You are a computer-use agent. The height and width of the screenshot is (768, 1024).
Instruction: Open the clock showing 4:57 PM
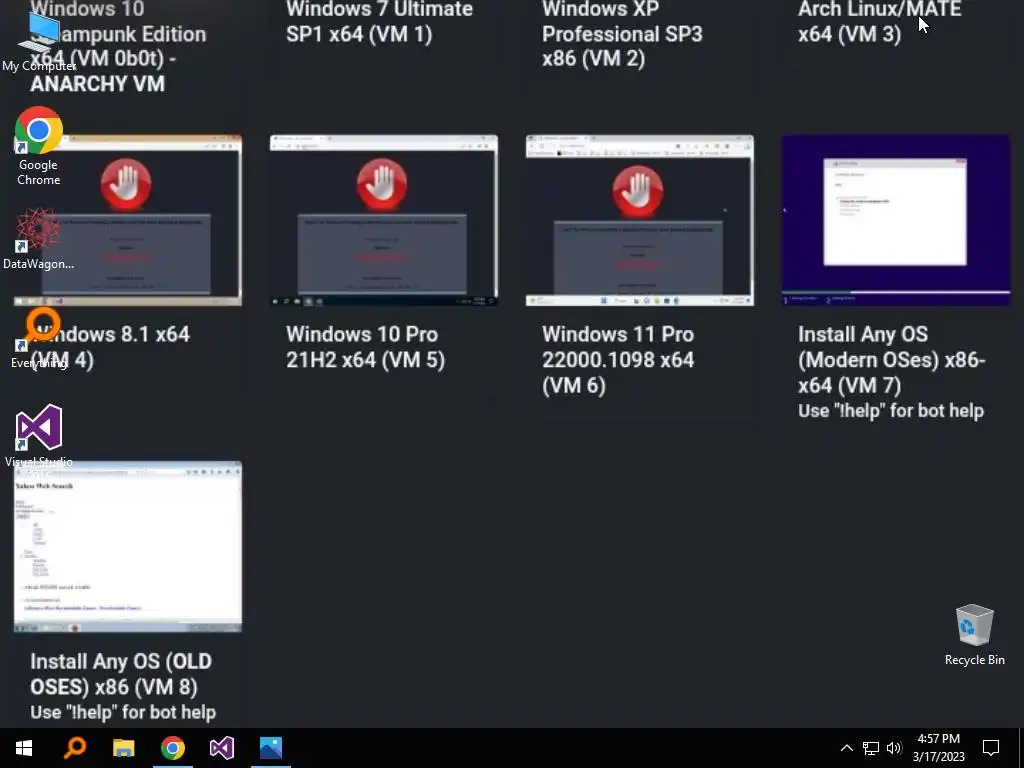[938, 748]
